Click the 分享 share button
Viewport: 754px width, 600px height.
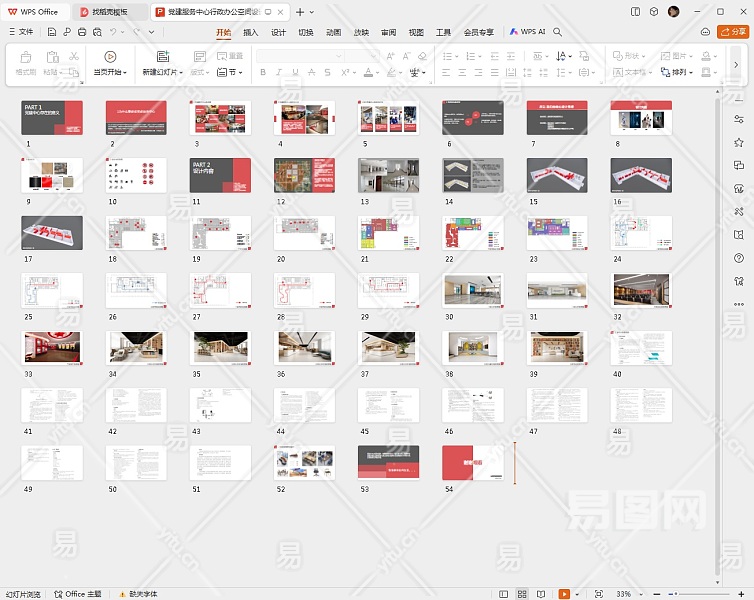(733, 32)
